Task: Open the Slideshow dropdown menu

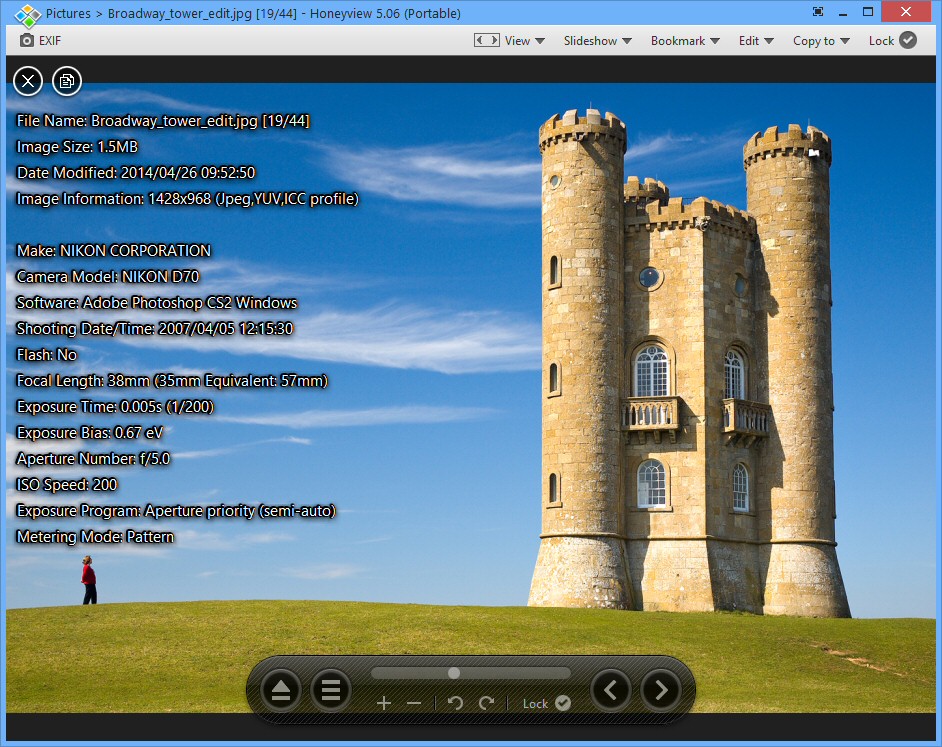Action: (x=597, y=40)
